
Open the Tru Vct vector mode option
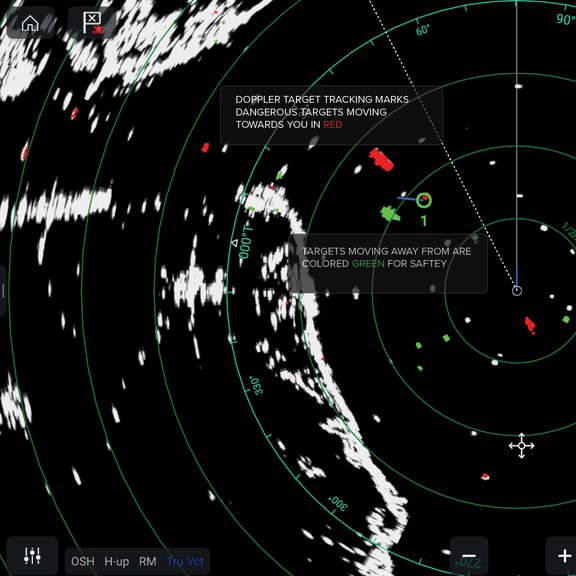click(x=185, y=561)
